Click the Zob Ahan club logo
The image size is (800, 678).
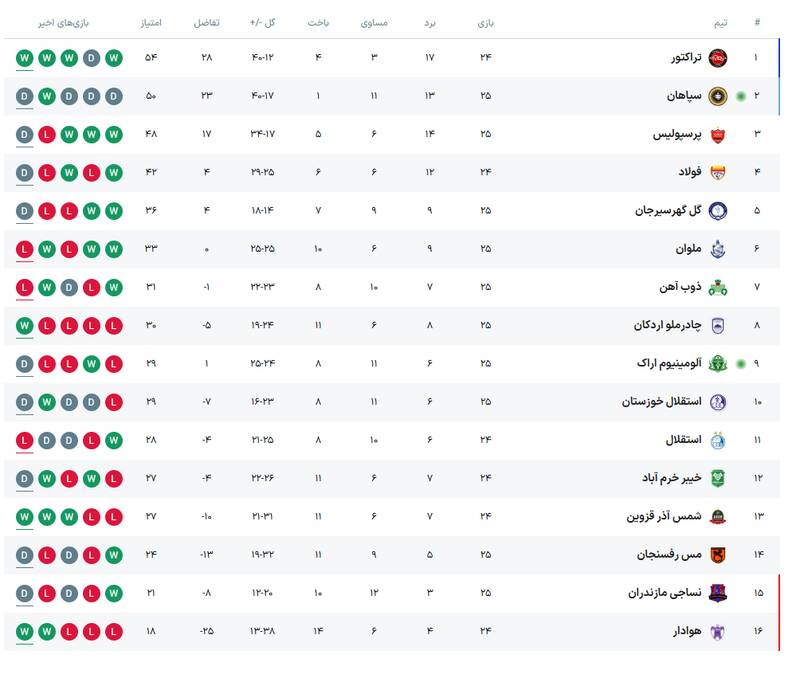pos(717,287)
